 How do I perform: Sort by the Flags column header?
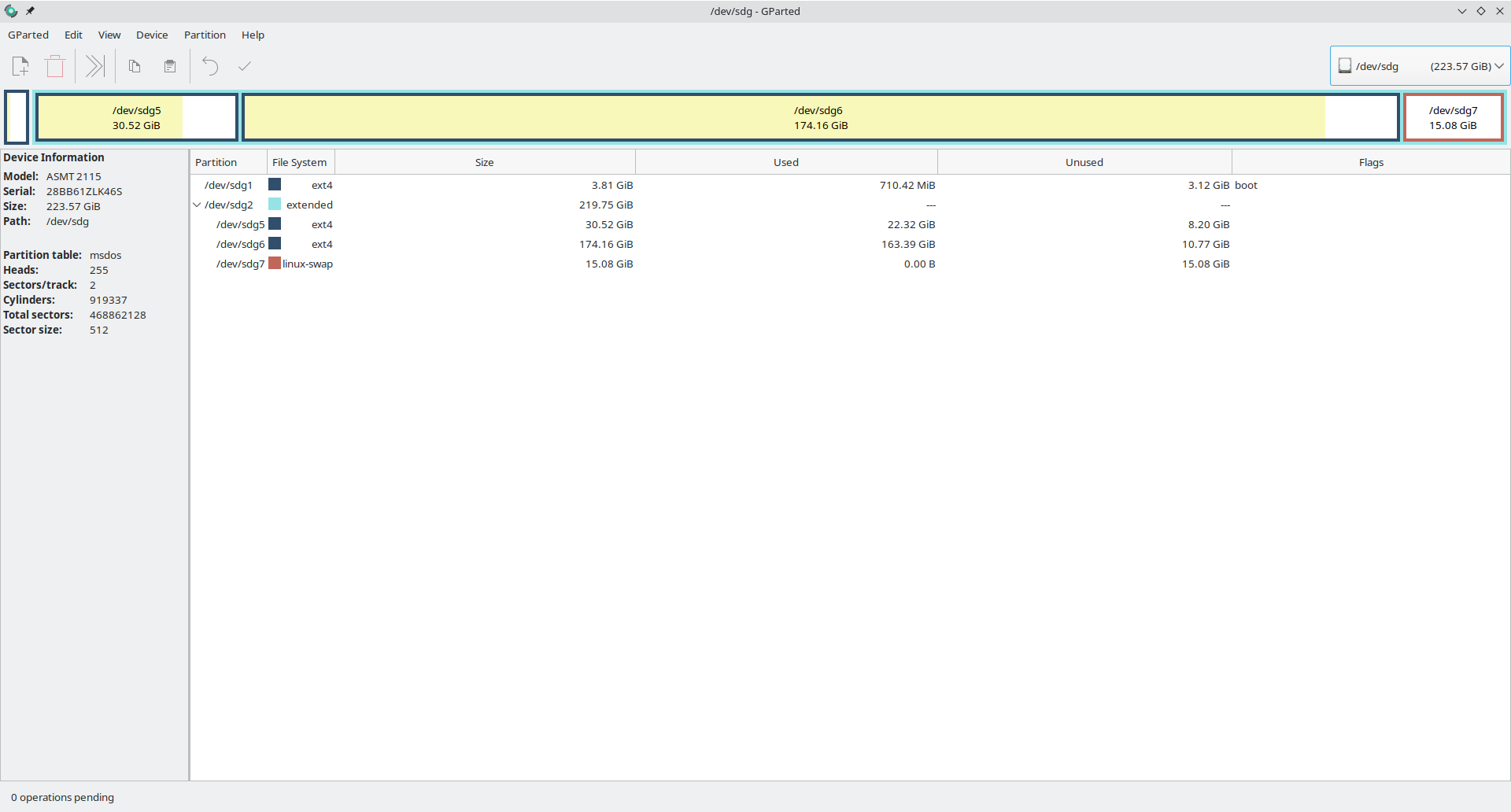(x=1371, y=162)
